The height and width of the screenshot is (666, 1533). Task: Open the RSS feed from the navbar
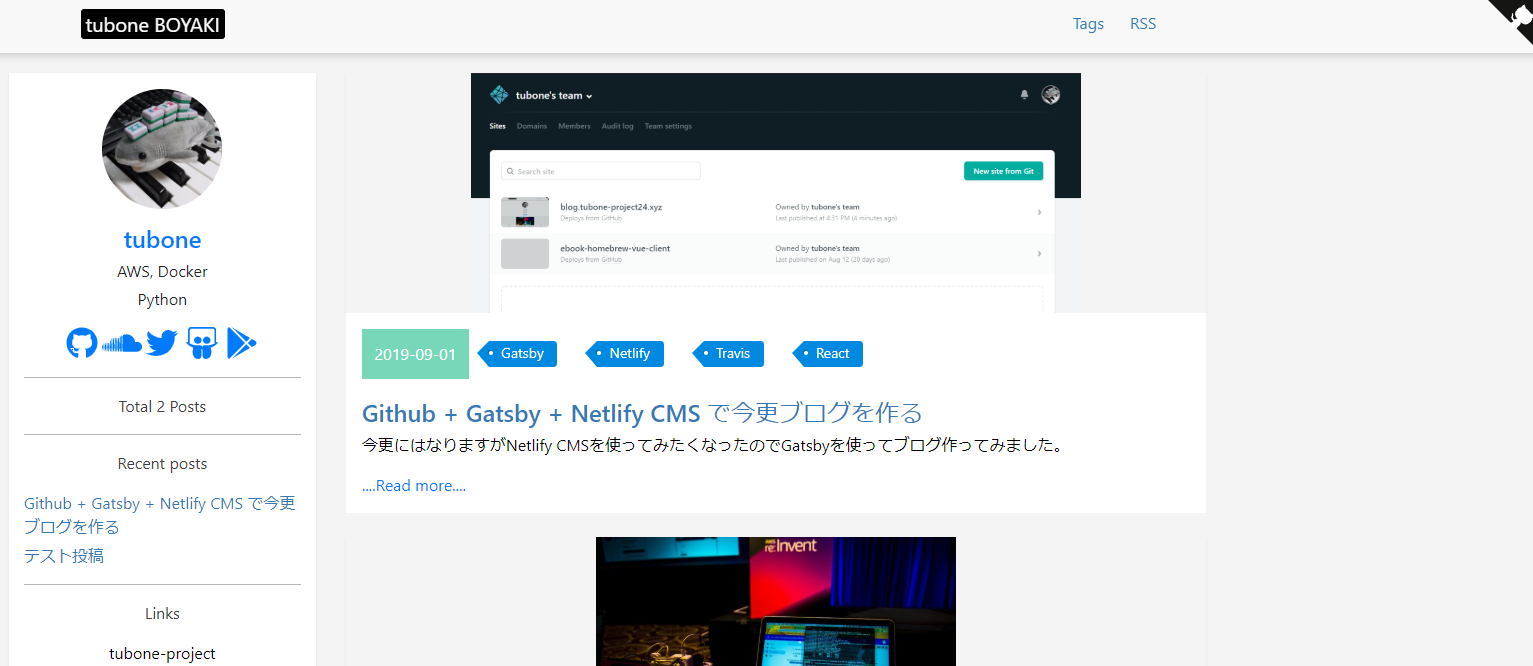point(1142,23)
